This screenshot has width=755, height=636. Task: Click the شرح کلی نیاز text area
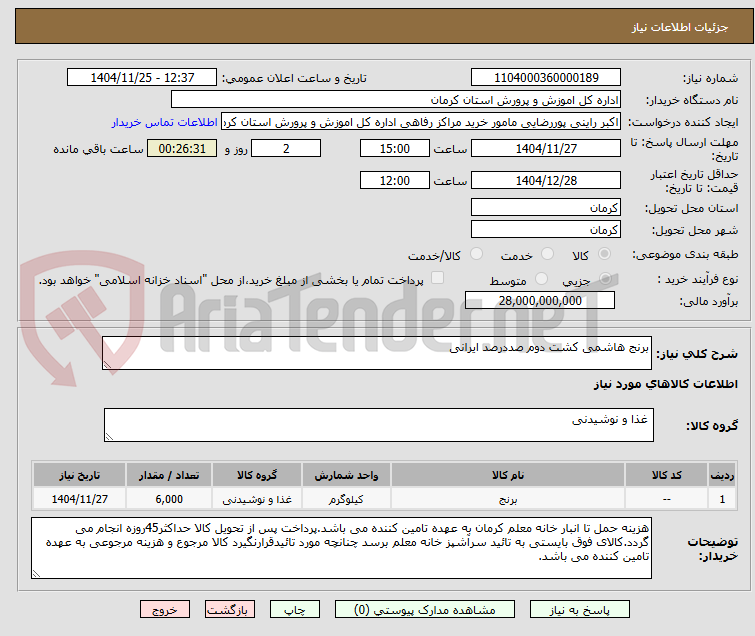(x=377, y=353)
